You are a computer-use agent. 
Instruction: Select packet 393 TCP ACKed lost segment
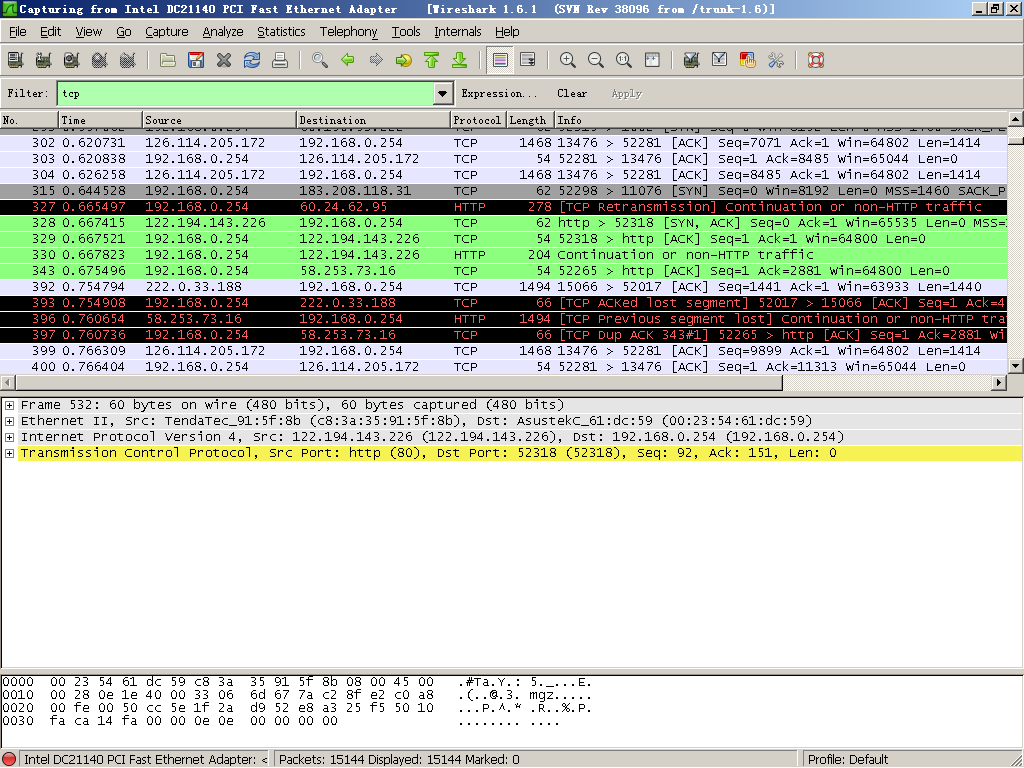pyautogui.click(x=504, y=303)
